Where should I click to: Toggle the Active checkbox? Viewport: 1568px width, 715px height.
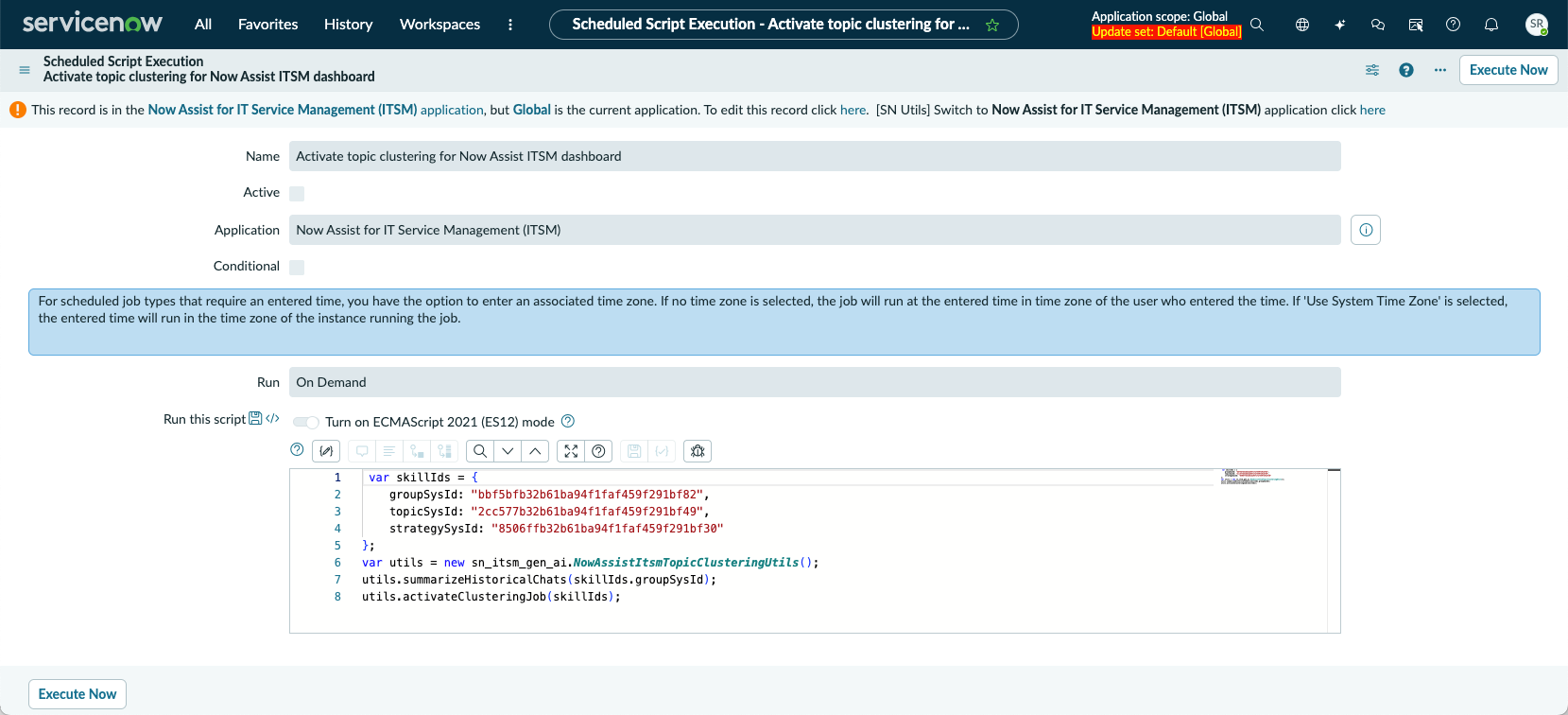[297, 193]
